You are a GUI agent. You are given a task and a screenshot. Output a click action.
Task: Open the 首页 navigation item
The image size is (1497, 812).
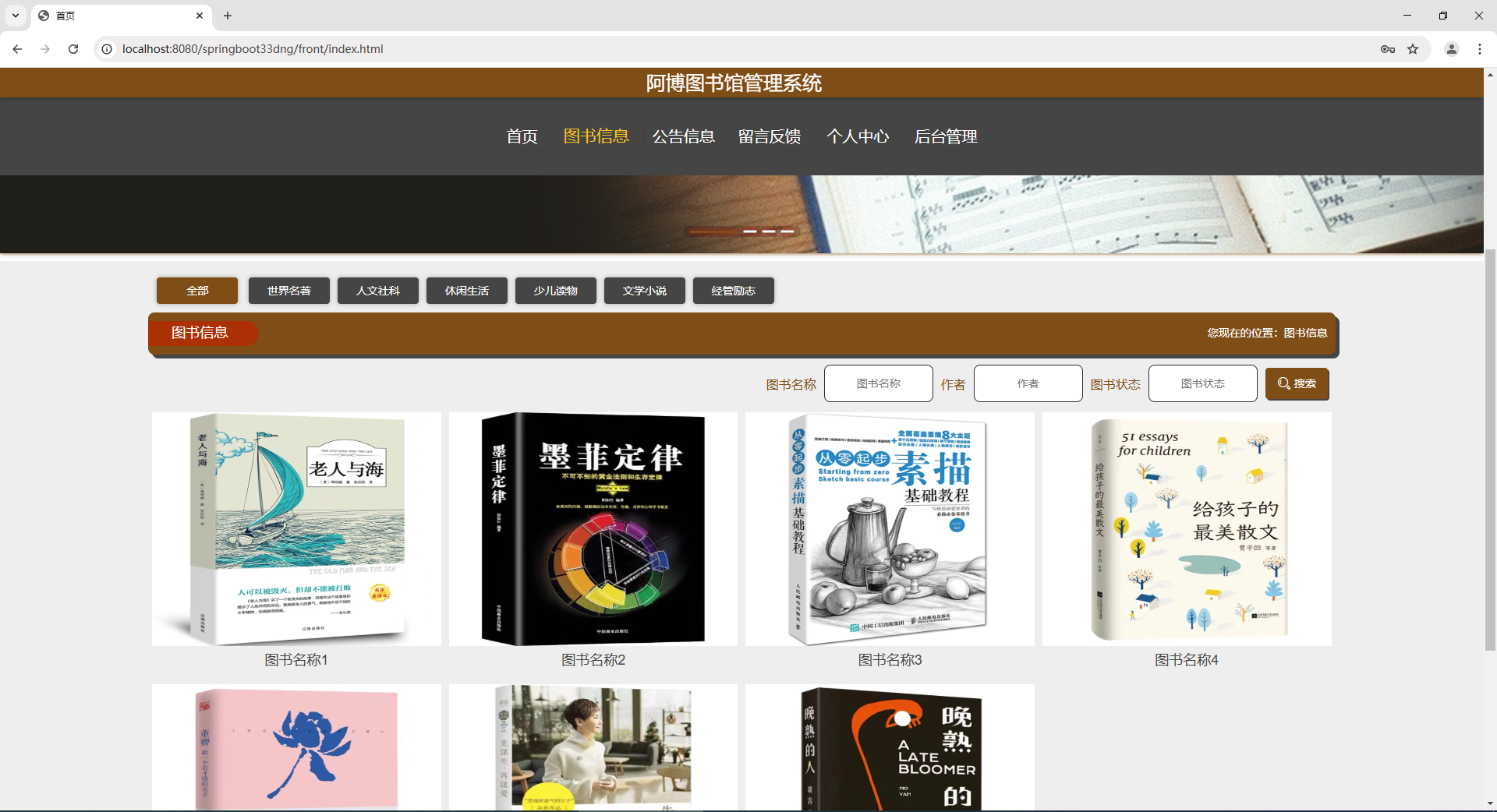click(x=522, y=136)
